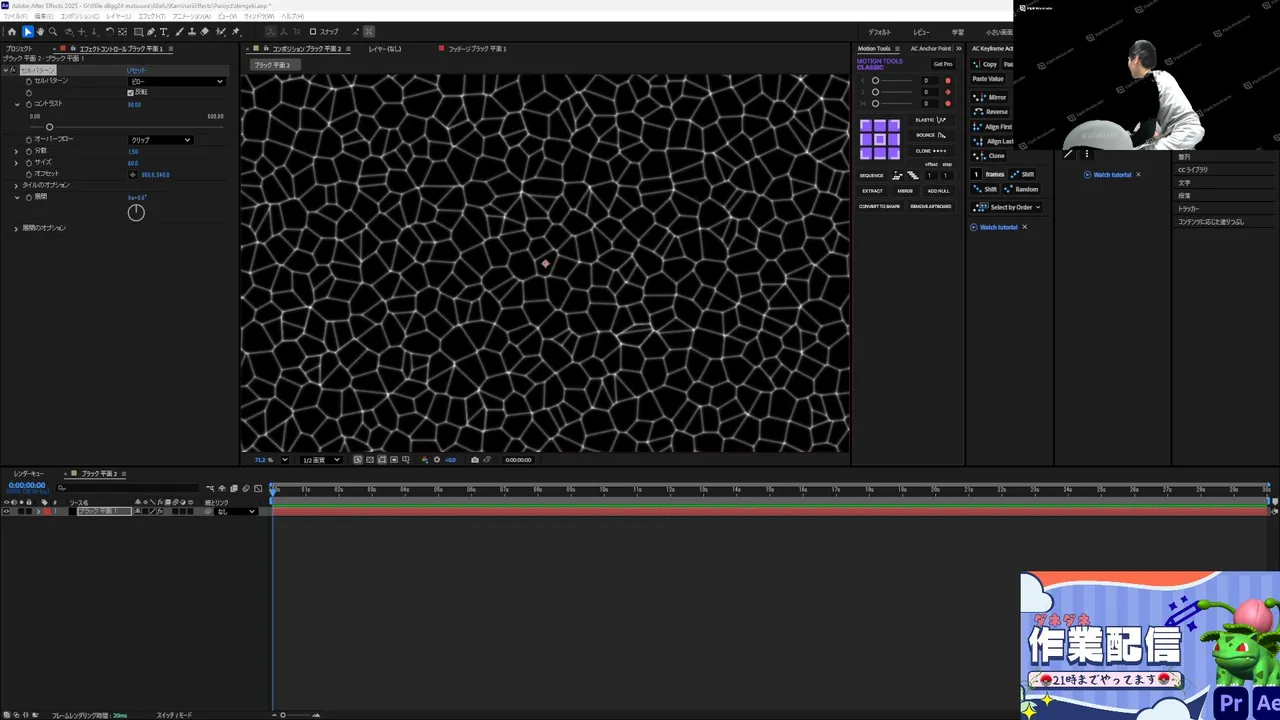Toggle stopwatch for 展開 property
This screenshot has width=1280, height=720.
[x=29, y=197]
